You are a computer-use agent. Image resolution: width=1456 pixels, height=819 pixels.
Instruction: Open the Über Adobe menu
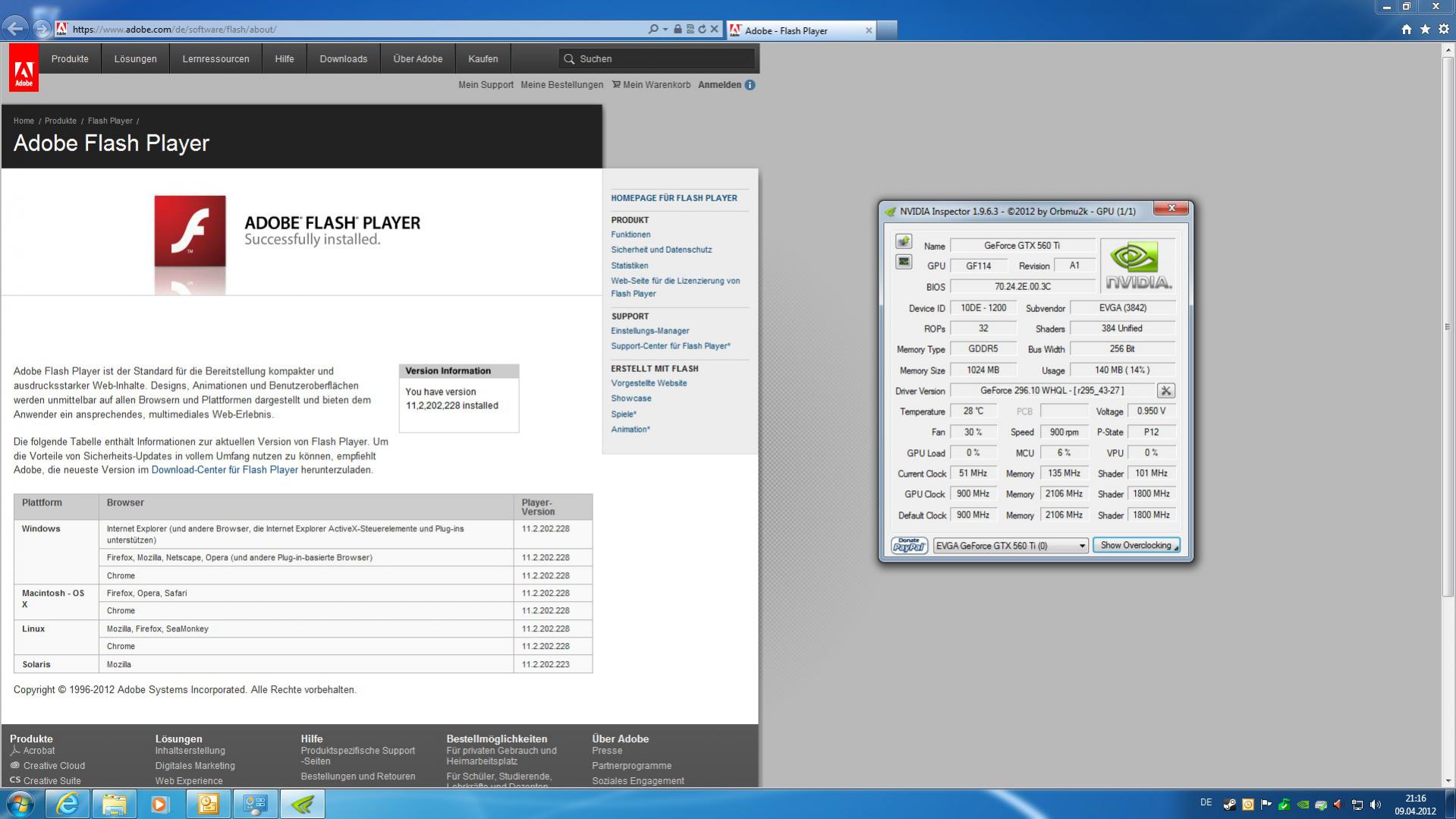click(418, 58)
